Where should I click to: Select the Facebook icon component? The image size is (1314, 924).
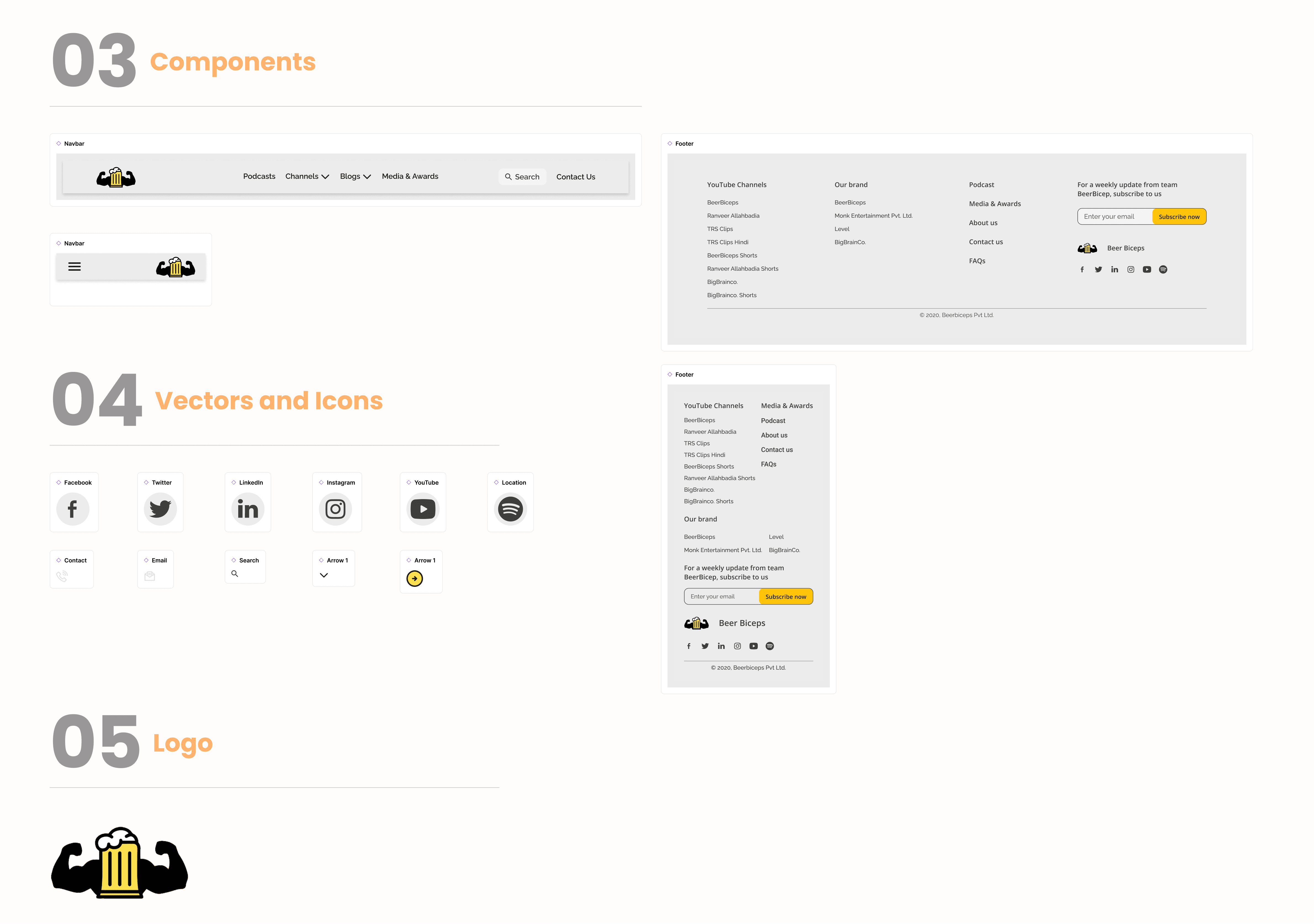coord(73,509)
